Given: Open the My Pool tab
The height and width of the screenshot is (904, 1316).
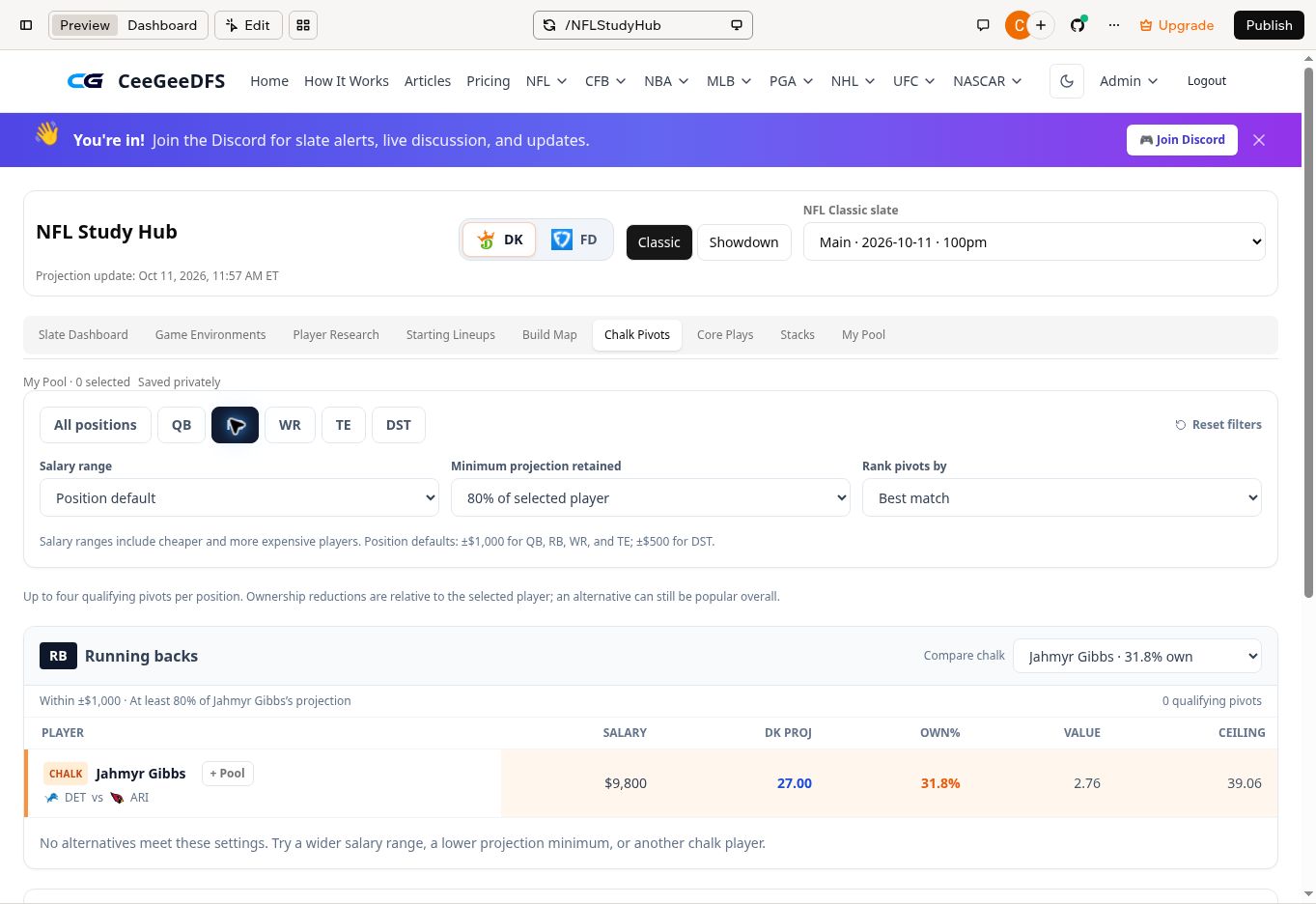Looking at the screenshot, I should pyautogui.click(x=863, y=335).
